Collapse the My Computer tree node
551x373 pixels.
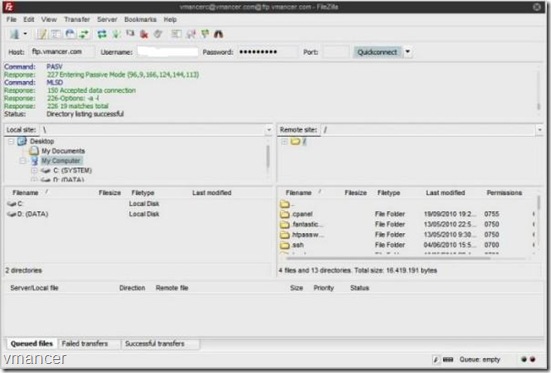tap(22, 161)
